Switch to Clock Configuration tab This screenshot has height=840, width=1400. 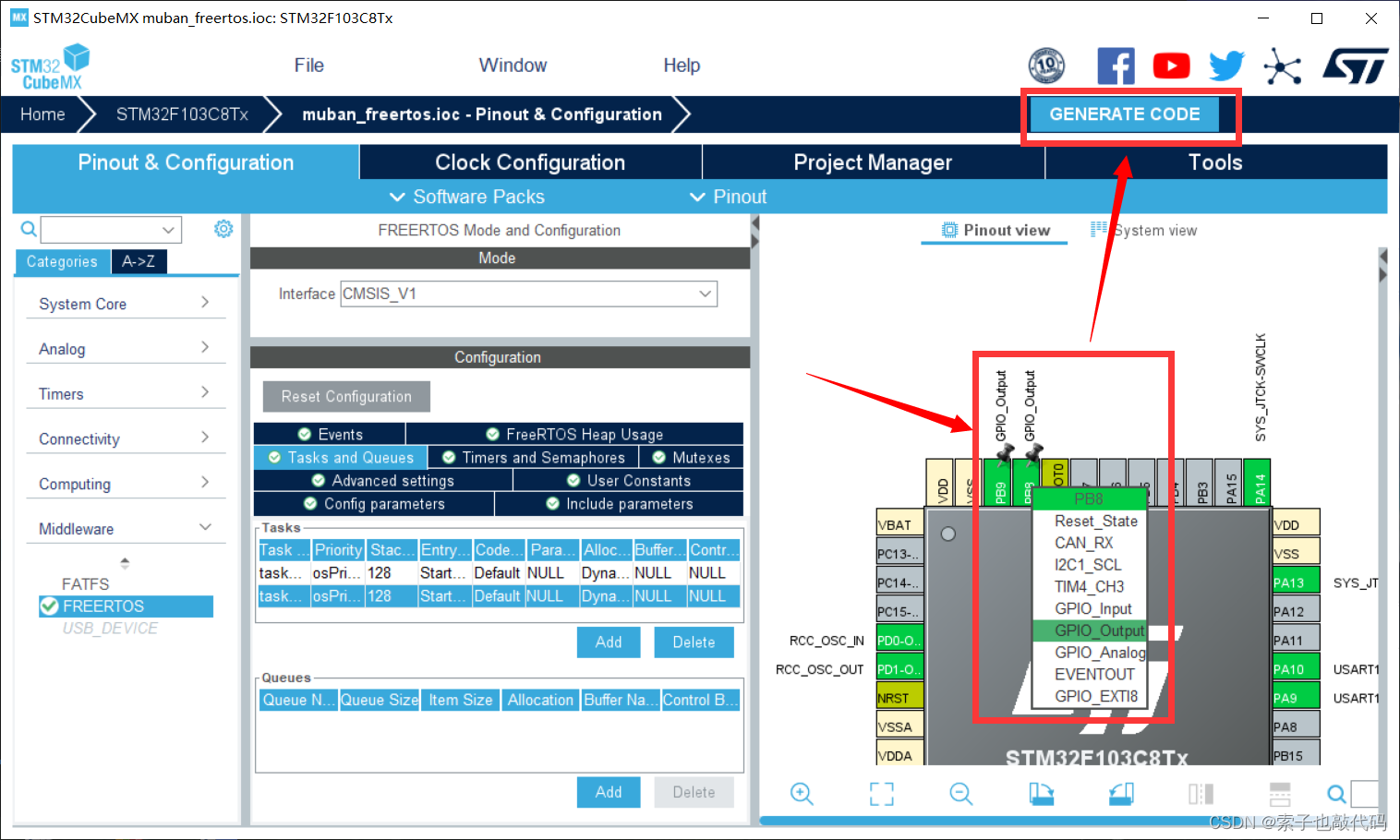pyautogui.click(x=531, y=162)
